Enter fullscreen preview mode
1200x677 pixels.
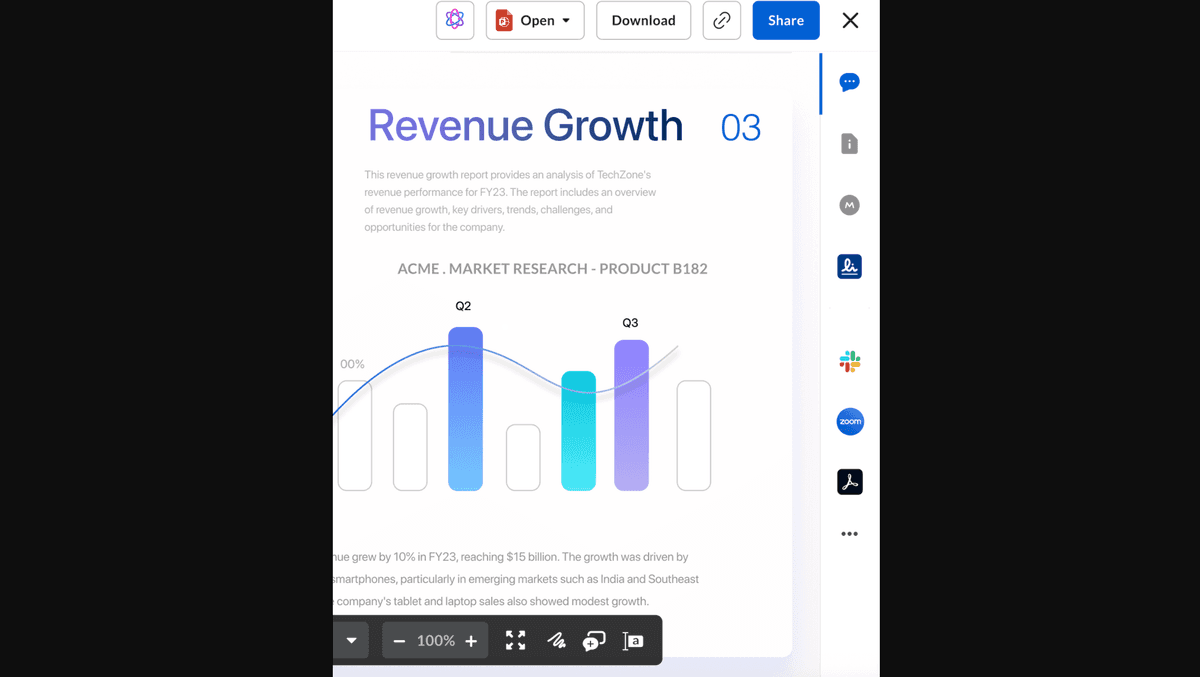(515, 641)
